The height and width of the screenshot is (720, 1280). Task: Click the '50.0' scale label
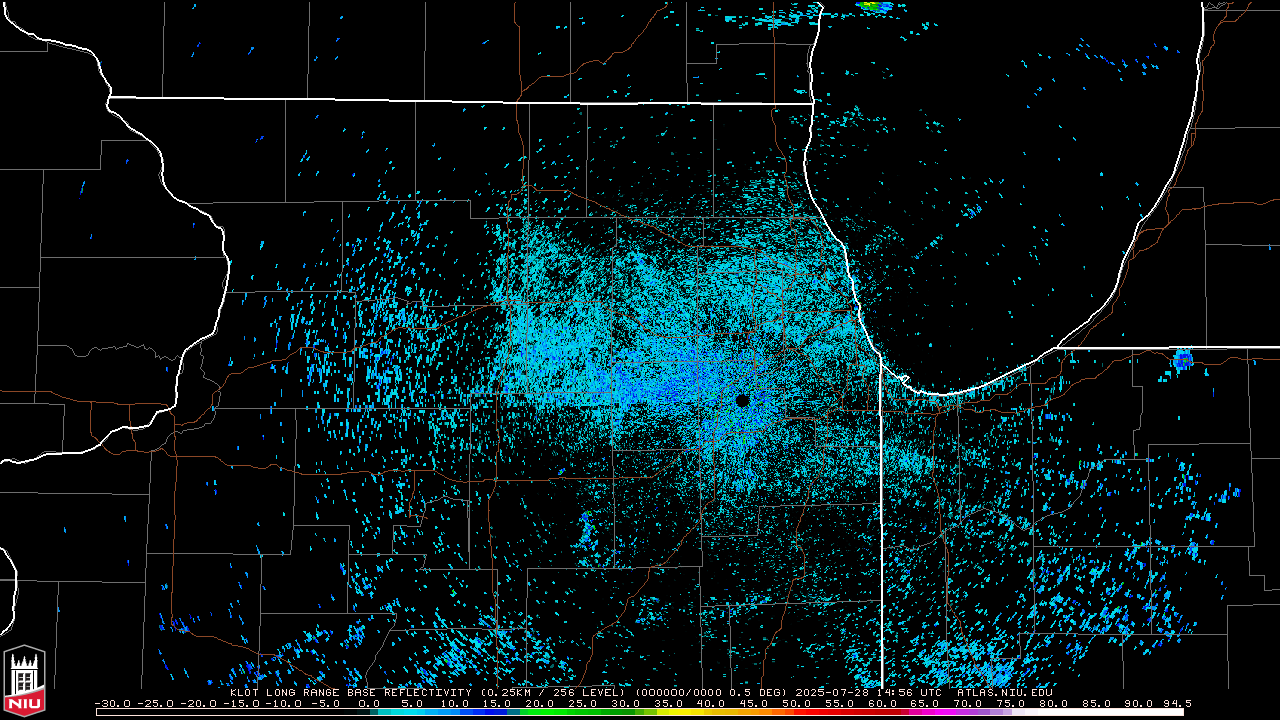[x=798, y=703]
